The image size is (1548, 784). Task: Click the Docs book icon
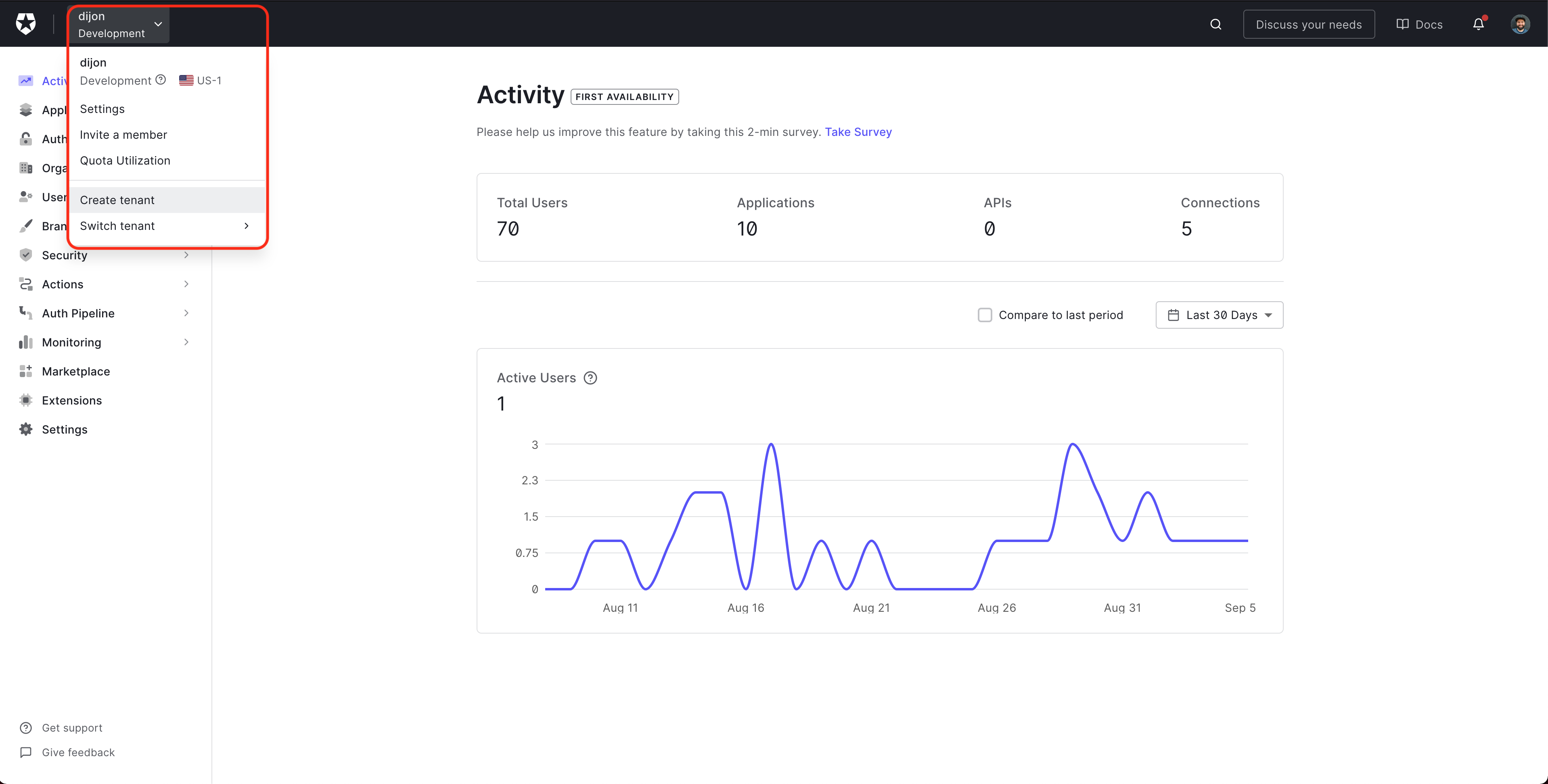(1402, 24)
